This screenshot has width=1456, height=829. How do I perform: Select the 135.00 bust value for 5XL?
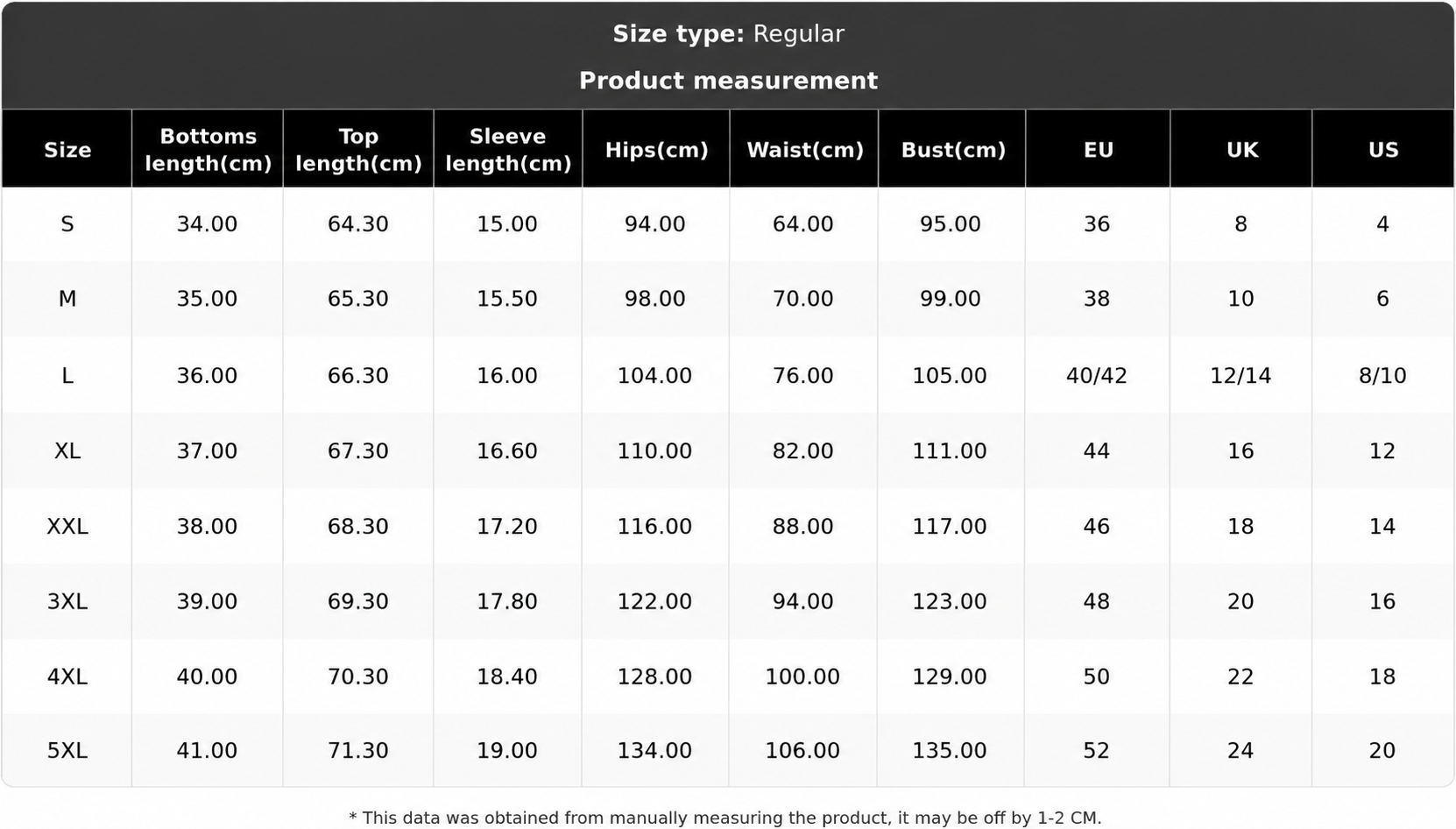[x=950, y=751]
